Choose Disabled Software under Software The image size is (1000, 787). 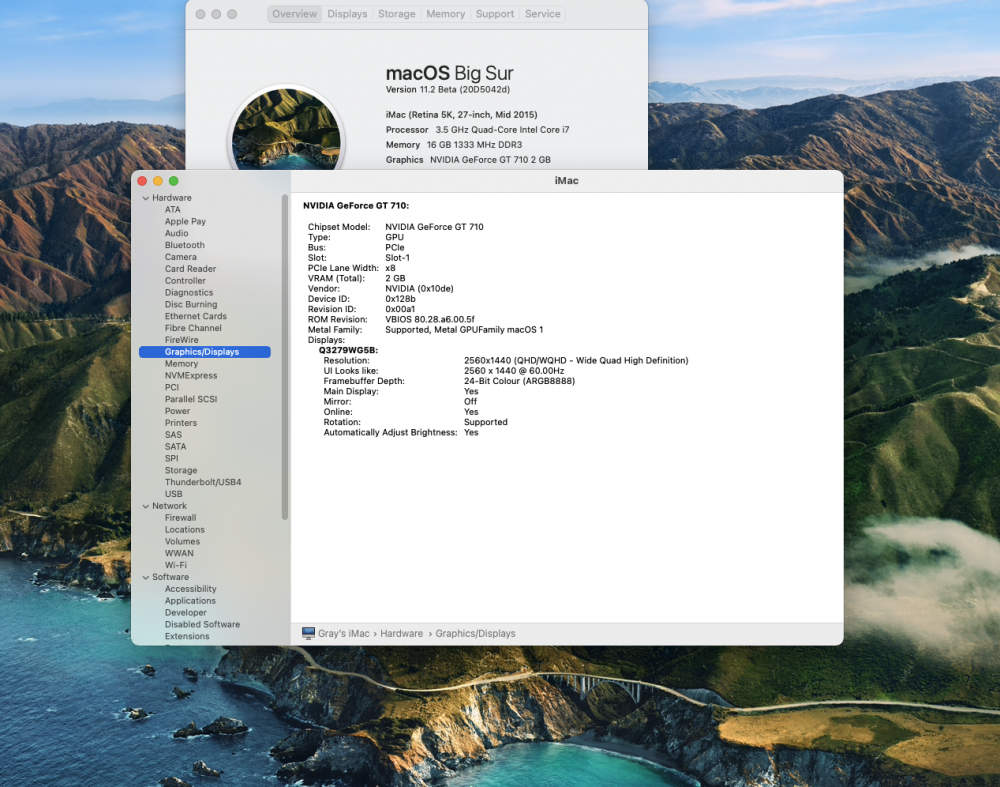[202, 624]
